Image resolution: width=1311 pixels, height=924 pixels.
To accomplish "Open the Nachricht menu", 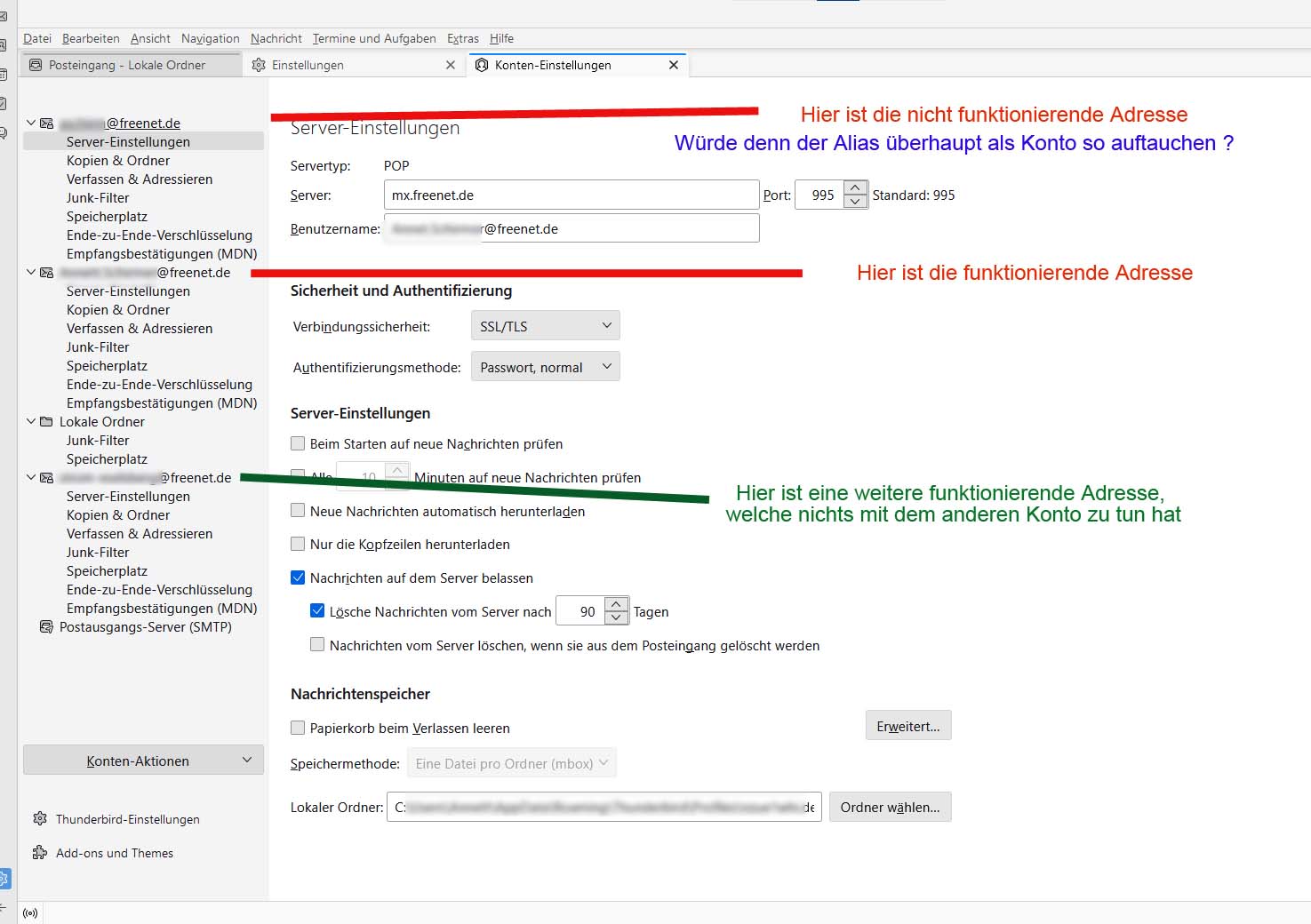I will pyautogui.click(x=276, y=38).
